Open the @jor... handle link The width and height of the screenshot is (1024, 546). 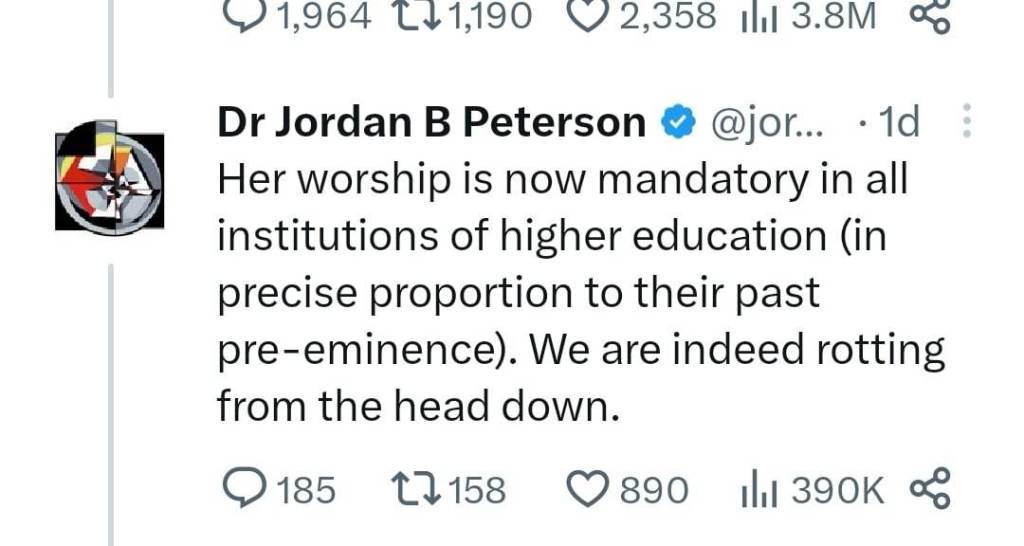click(x=765, y=123)
